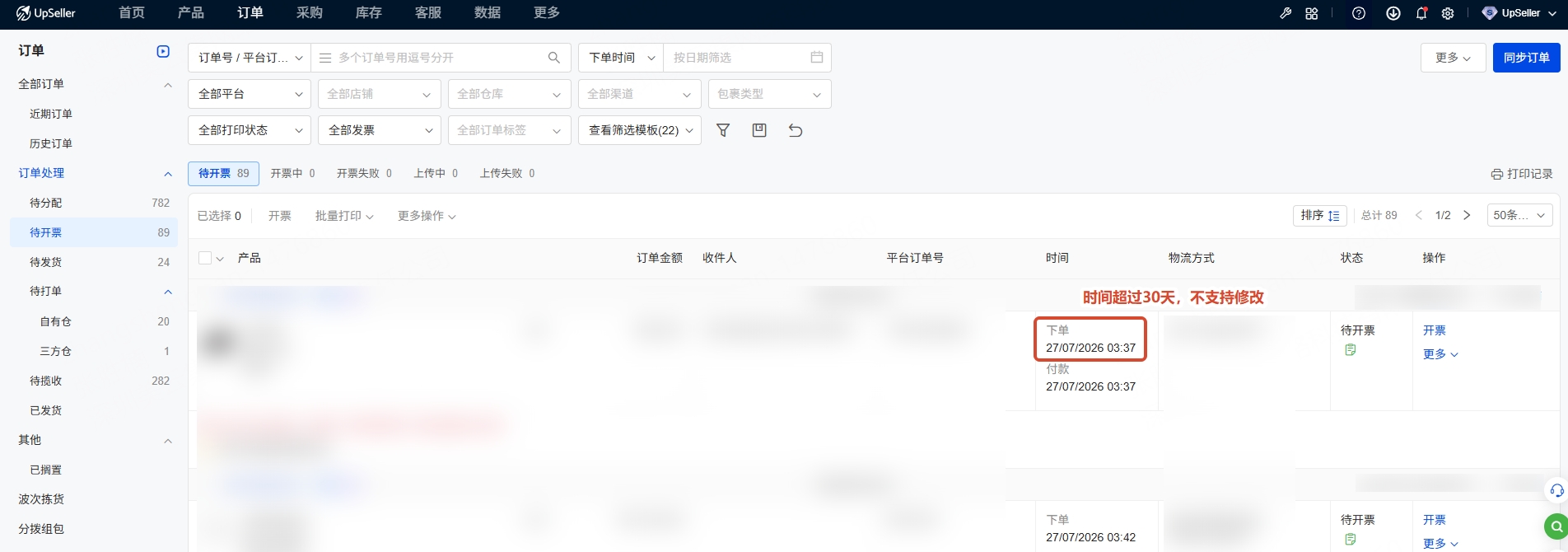Image resolution: width=1568 pixels, height=552 pixels.
Task: Click the order number search input
Action: pyautogui.click(x=440, y=58)
